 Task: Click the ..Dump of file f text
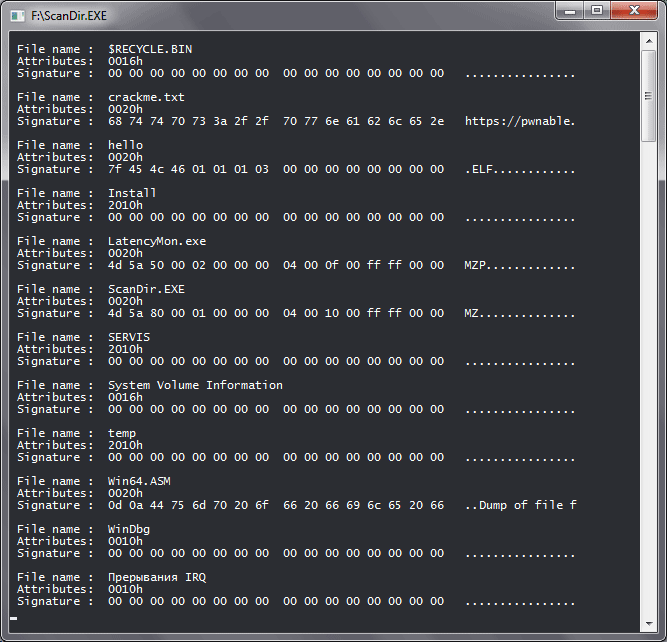click(x=520, y=505)
